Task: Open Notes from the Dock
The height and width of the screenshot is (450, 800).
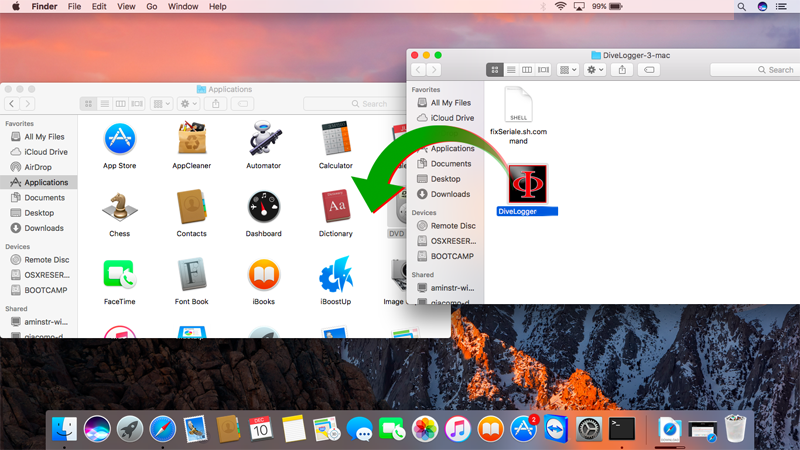Action: pos(293,429)
